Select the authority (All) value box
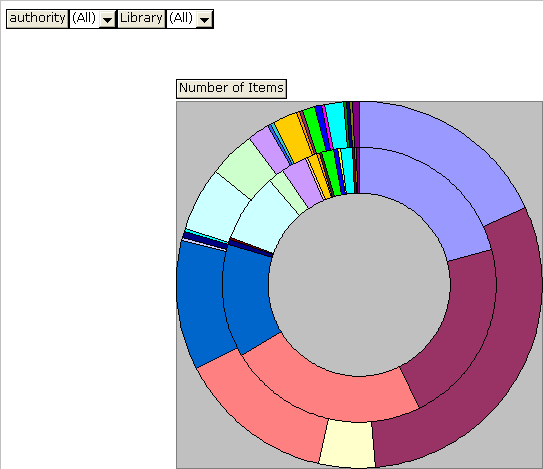 pyautogui.click(x=92, y=19)
